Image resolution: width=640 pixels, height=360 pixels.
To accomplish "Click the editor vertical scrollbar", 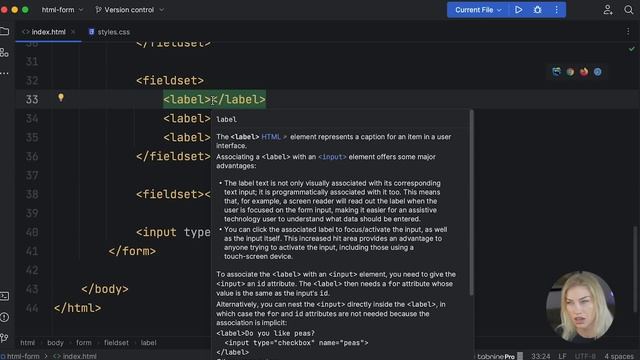I will pyautogui.click(x=636, y=269).
